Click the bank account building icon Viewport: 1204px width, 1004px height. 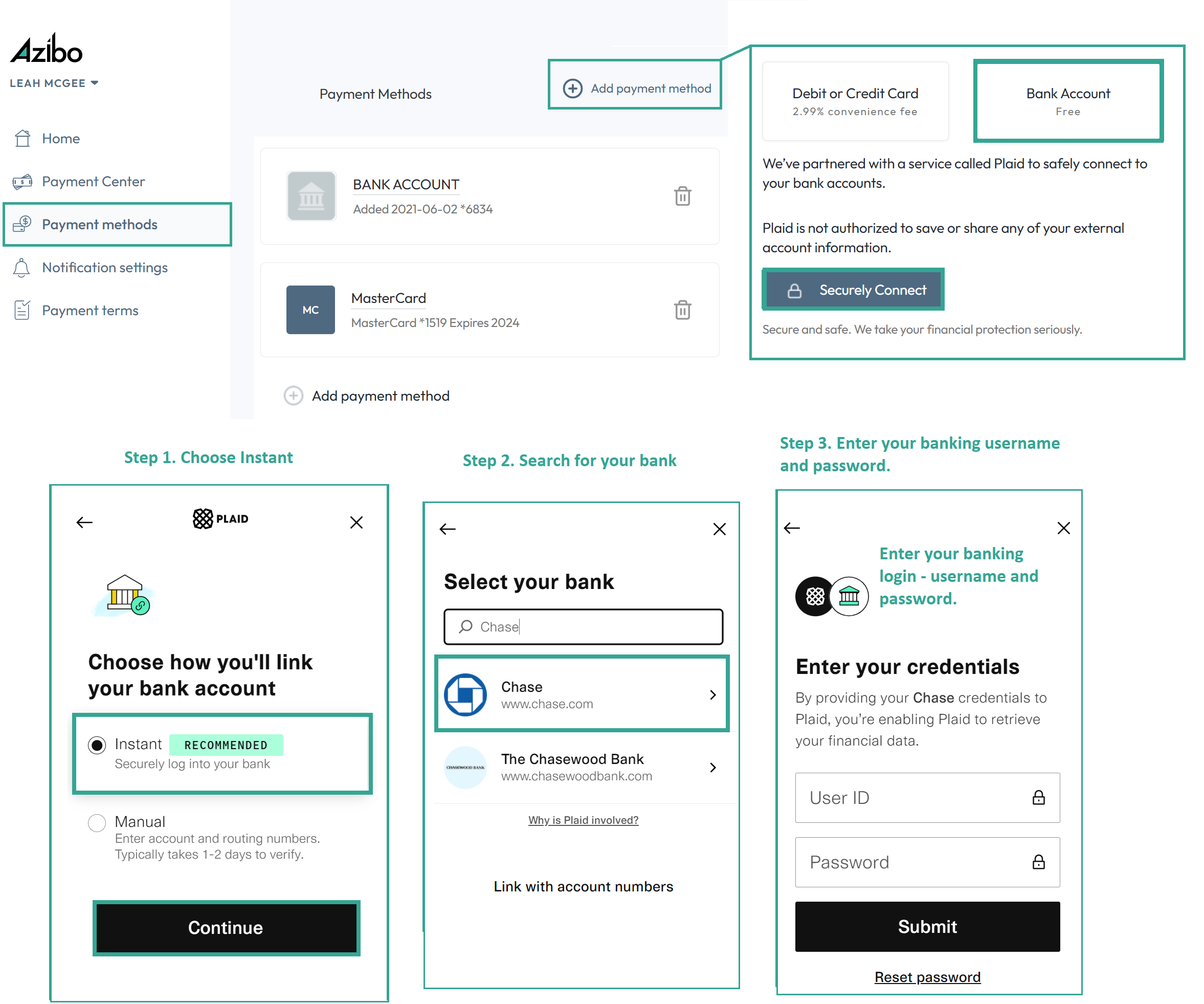(x=310, y=197)
